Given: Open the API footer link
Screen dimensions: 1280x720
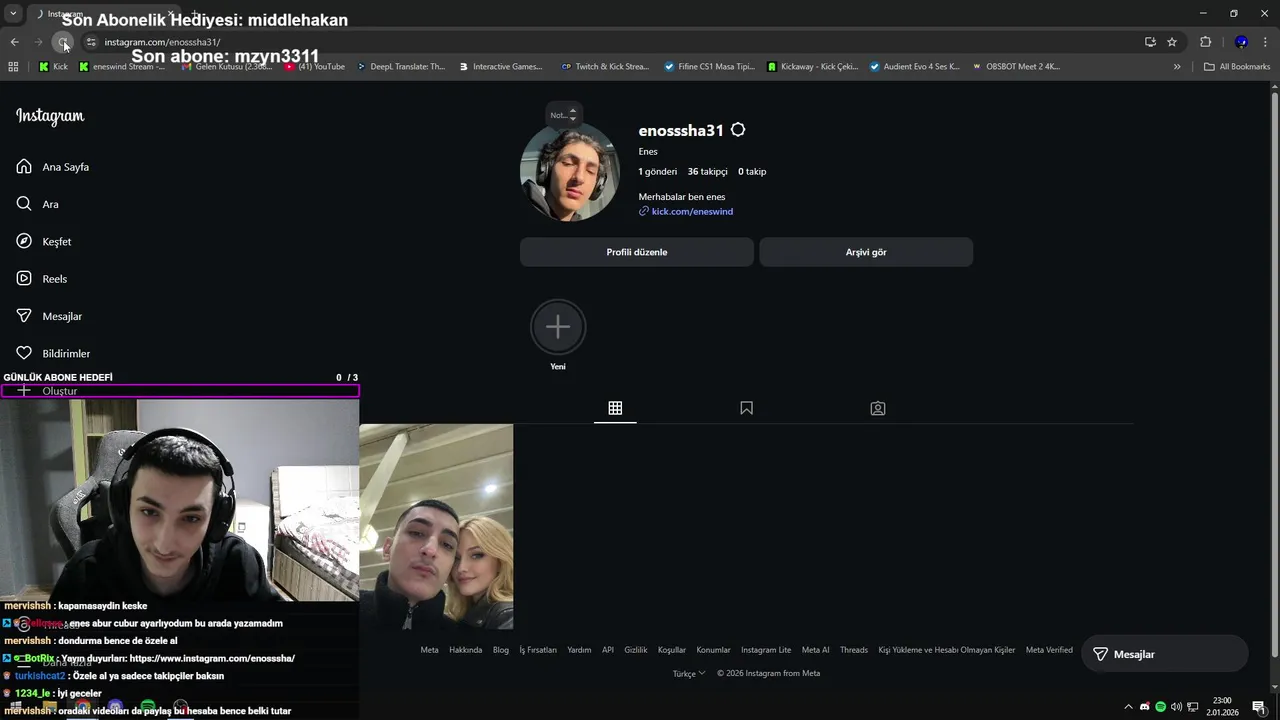Looking at the screenshot, I should 608,650.
